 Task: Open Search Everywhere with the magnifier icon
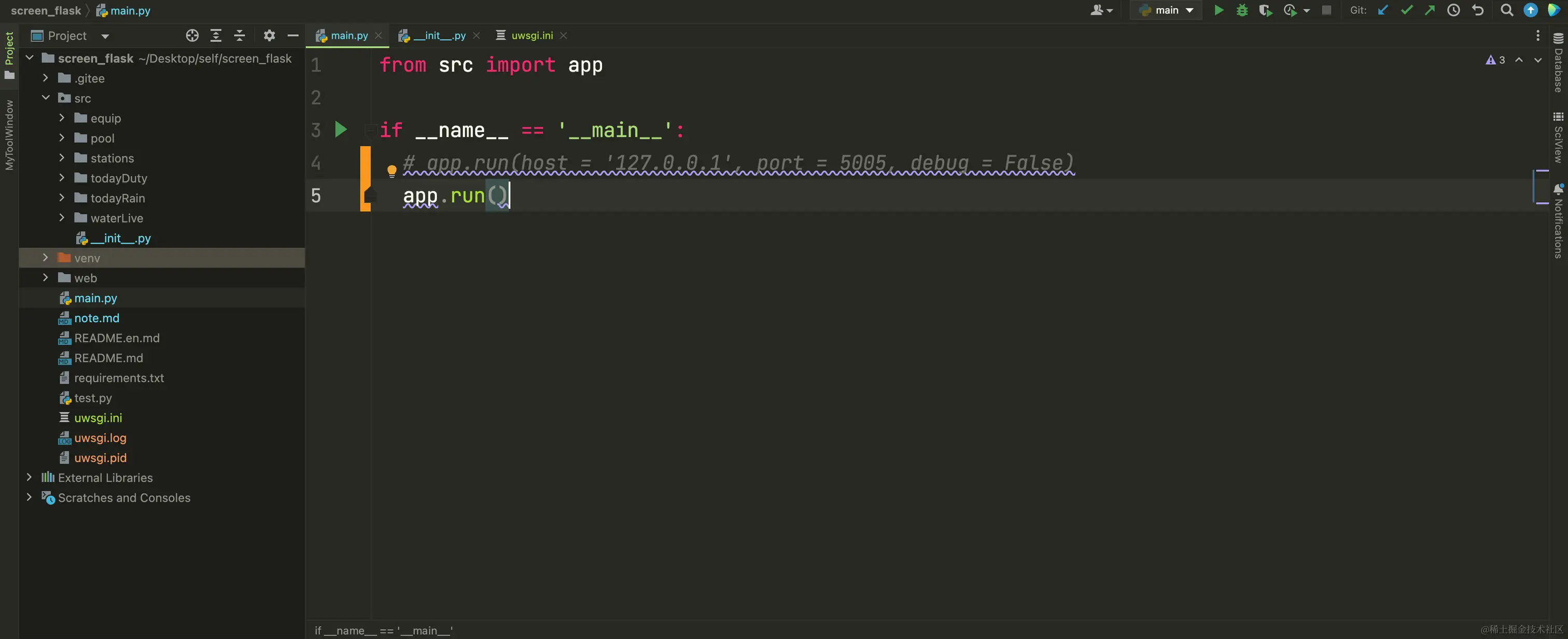tap(1506, 10)
